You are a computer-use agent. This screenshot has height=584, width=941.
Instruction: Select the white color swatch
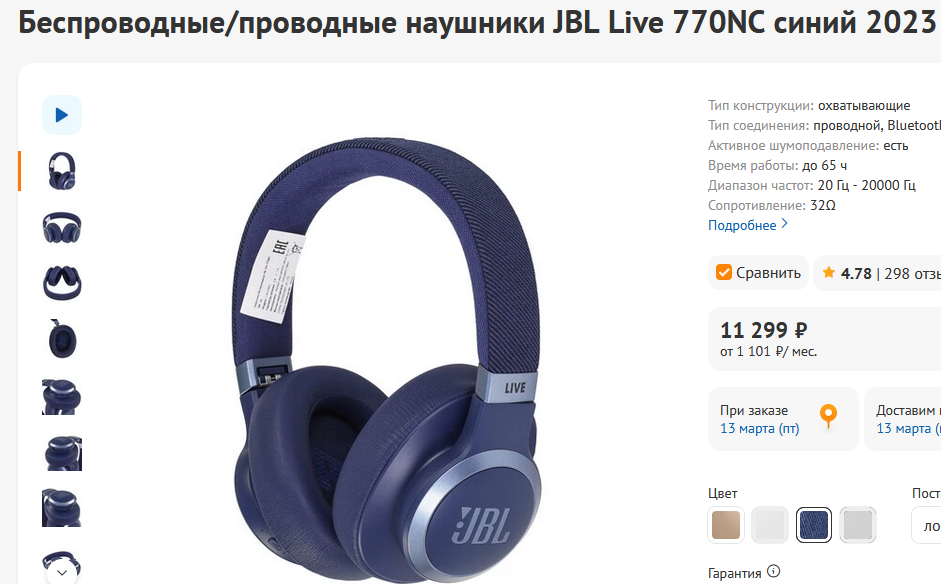pyautogui.click(x=770, y=525)
